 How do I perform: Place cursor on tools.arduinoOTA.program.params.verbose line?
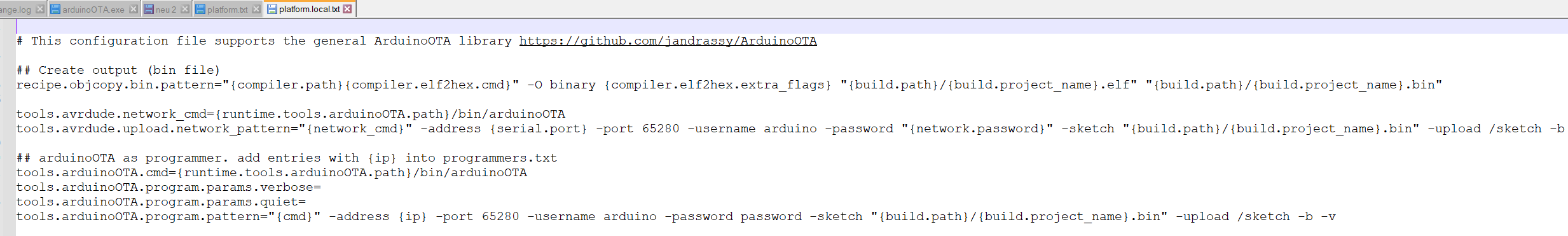point(168,187)
